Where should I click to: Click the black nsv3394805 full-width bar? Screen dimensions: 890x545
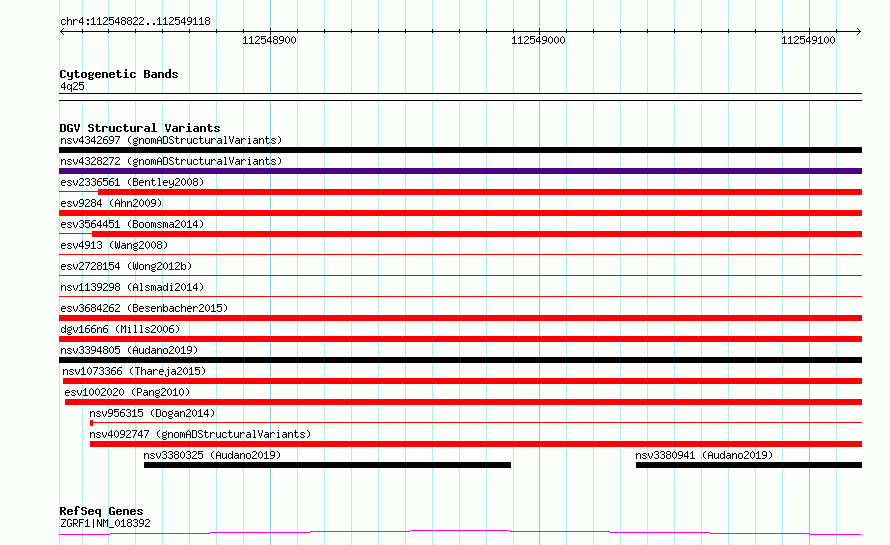click(460, 360)
